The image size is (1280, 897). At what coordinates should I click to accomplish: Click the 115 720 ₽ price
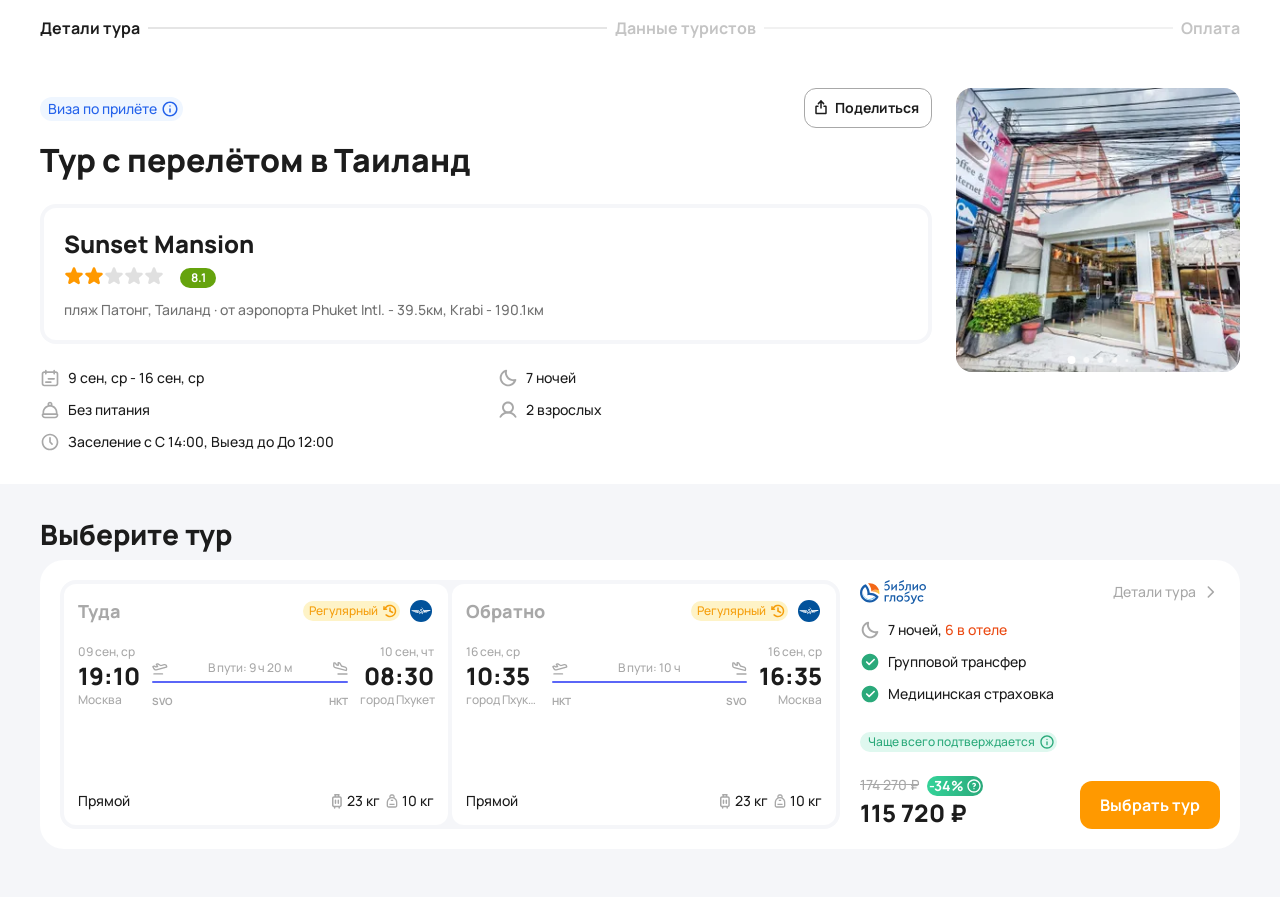click(x=913, y=814)
